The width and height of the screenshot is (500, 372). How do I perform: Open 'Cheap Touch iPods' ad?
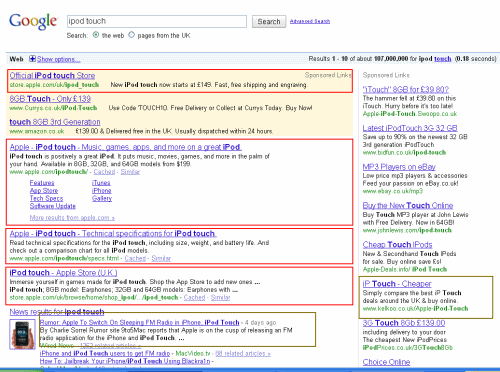point(397,245)
